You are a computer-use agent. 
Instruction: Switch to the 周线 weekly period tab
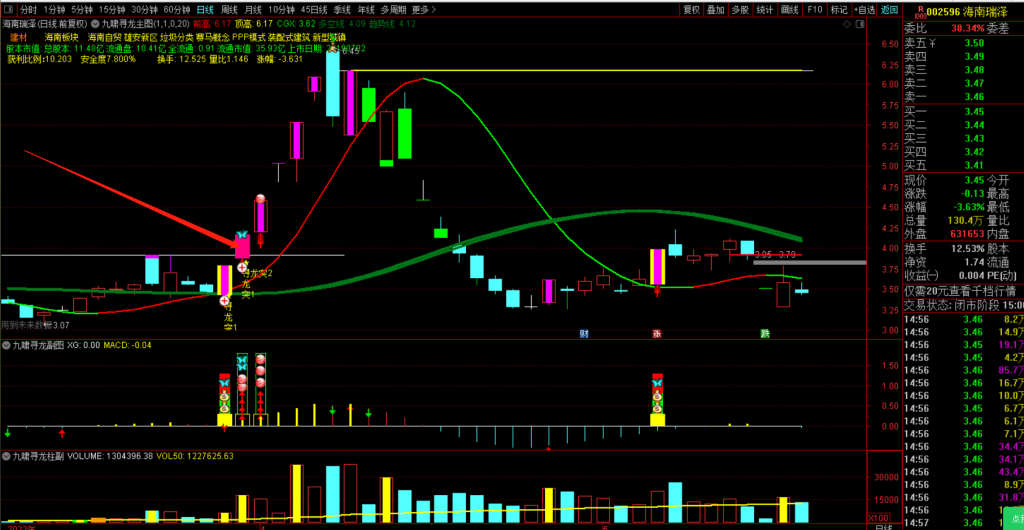click(229, 9)
